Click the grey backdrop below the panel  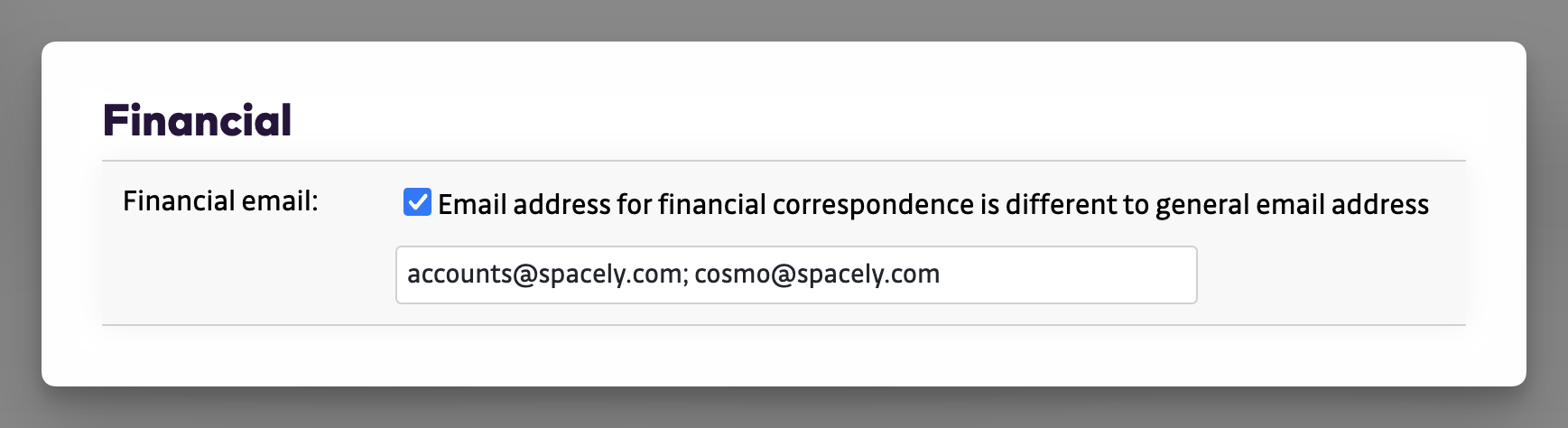tap(784, 408)
